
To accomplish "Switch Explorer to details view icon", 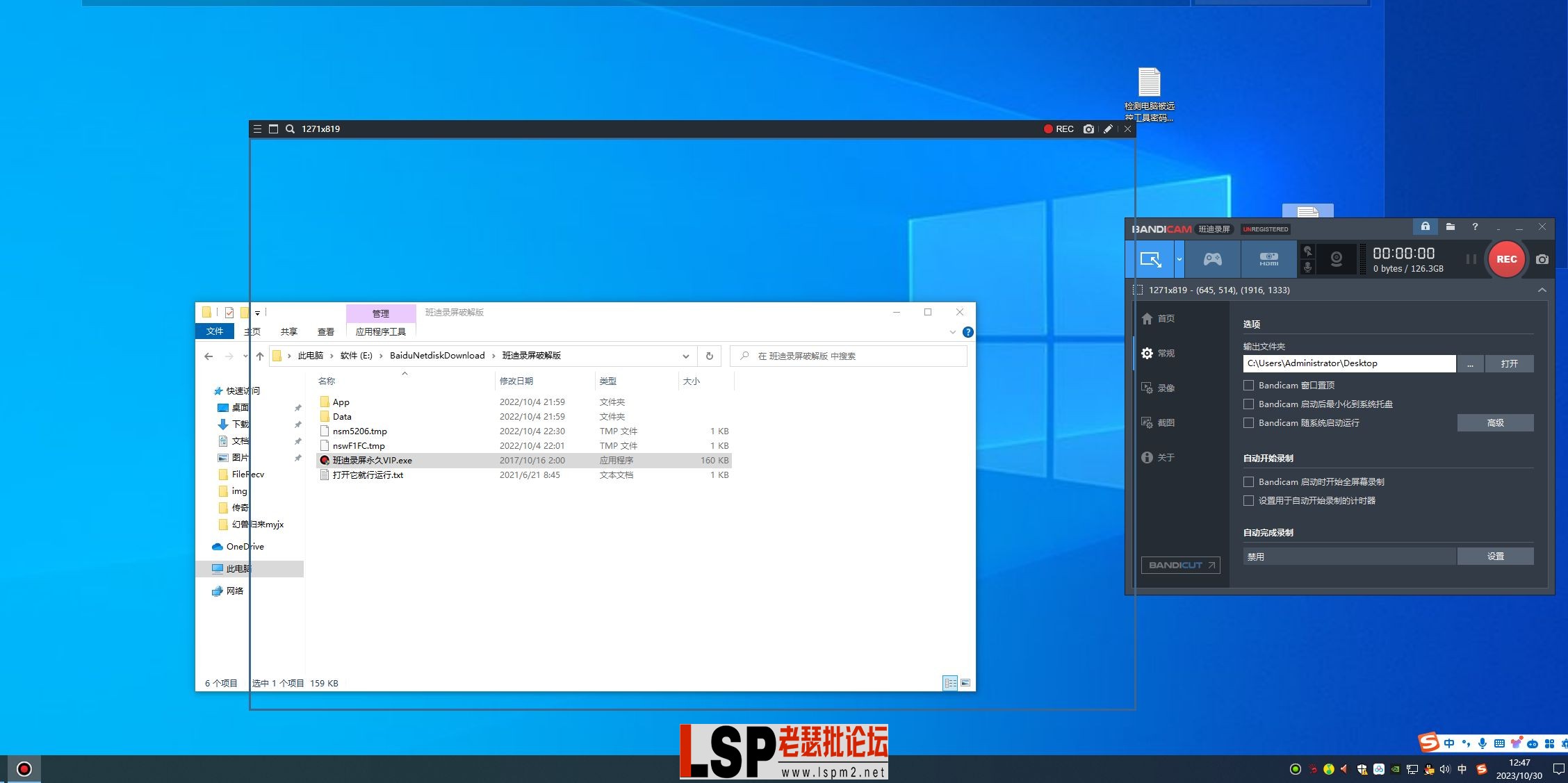I will [949, 683].
